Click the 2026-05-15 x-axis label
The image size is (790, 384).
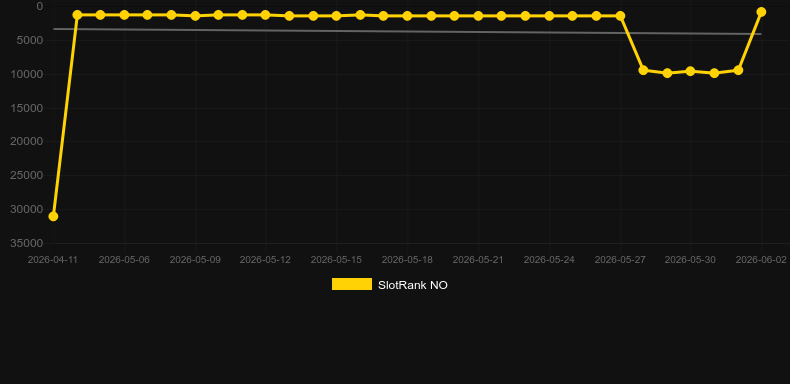point(336,260)
